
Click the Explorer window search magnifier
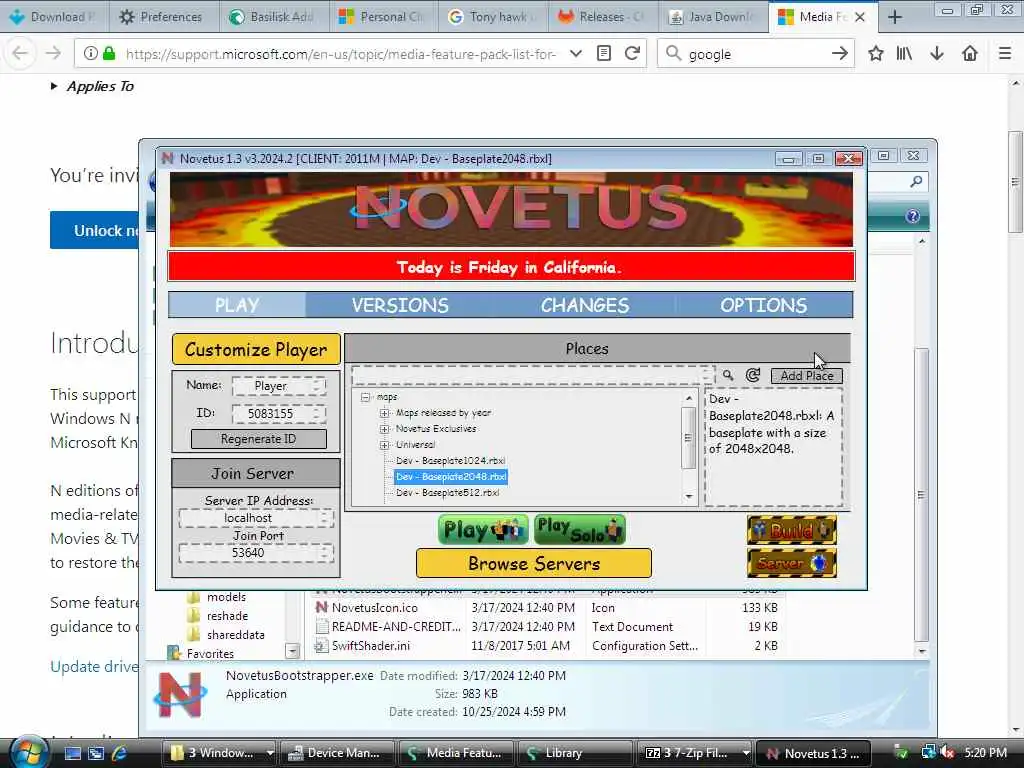click(916, 182)
